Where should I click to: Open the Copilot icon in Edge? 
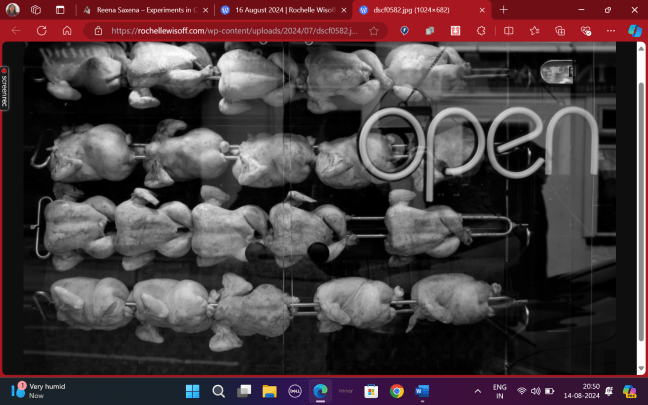click(x=634, y=31)
